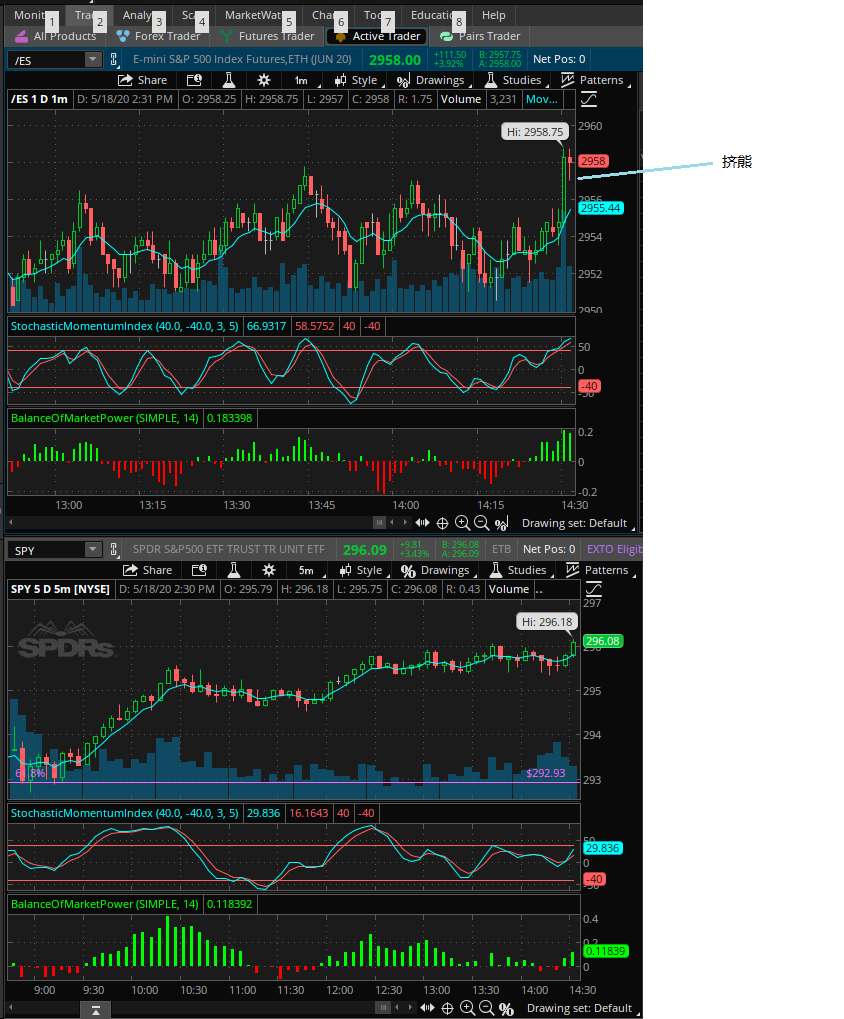Open the Education main tab
The height and width of the screenshot is (1019, 844).
click(x=434, y=15)
